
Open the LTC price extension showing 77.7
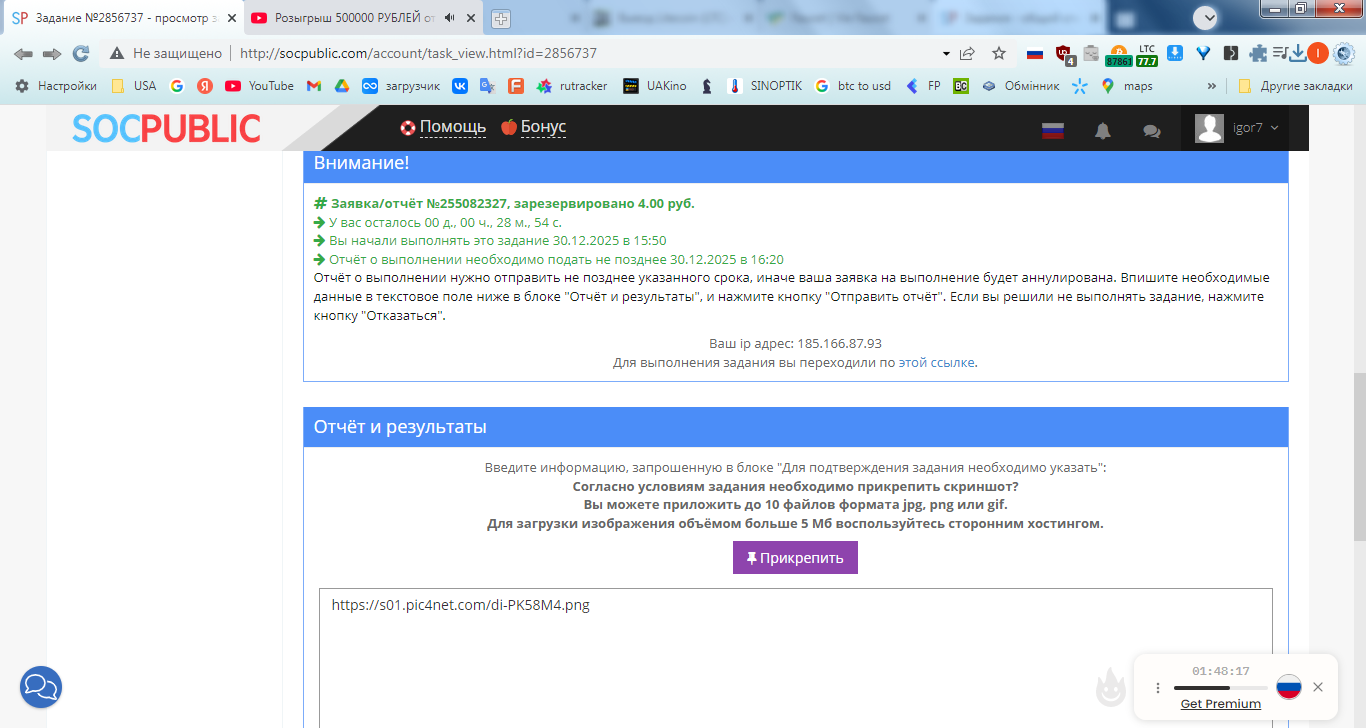click(x=1147, y=55)
